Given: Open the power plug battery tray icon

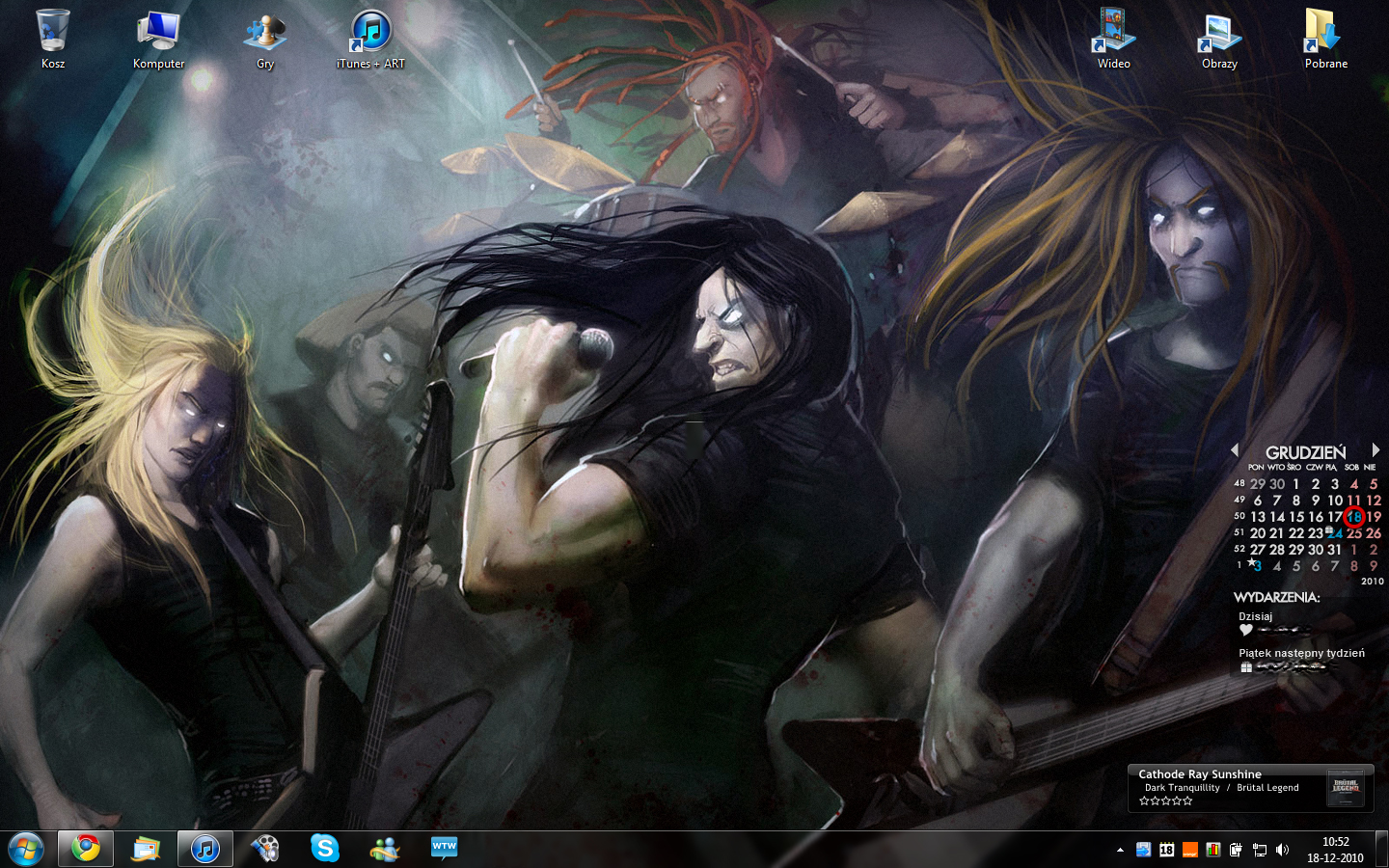Looking at the screenshot, I should (1236, 850).
